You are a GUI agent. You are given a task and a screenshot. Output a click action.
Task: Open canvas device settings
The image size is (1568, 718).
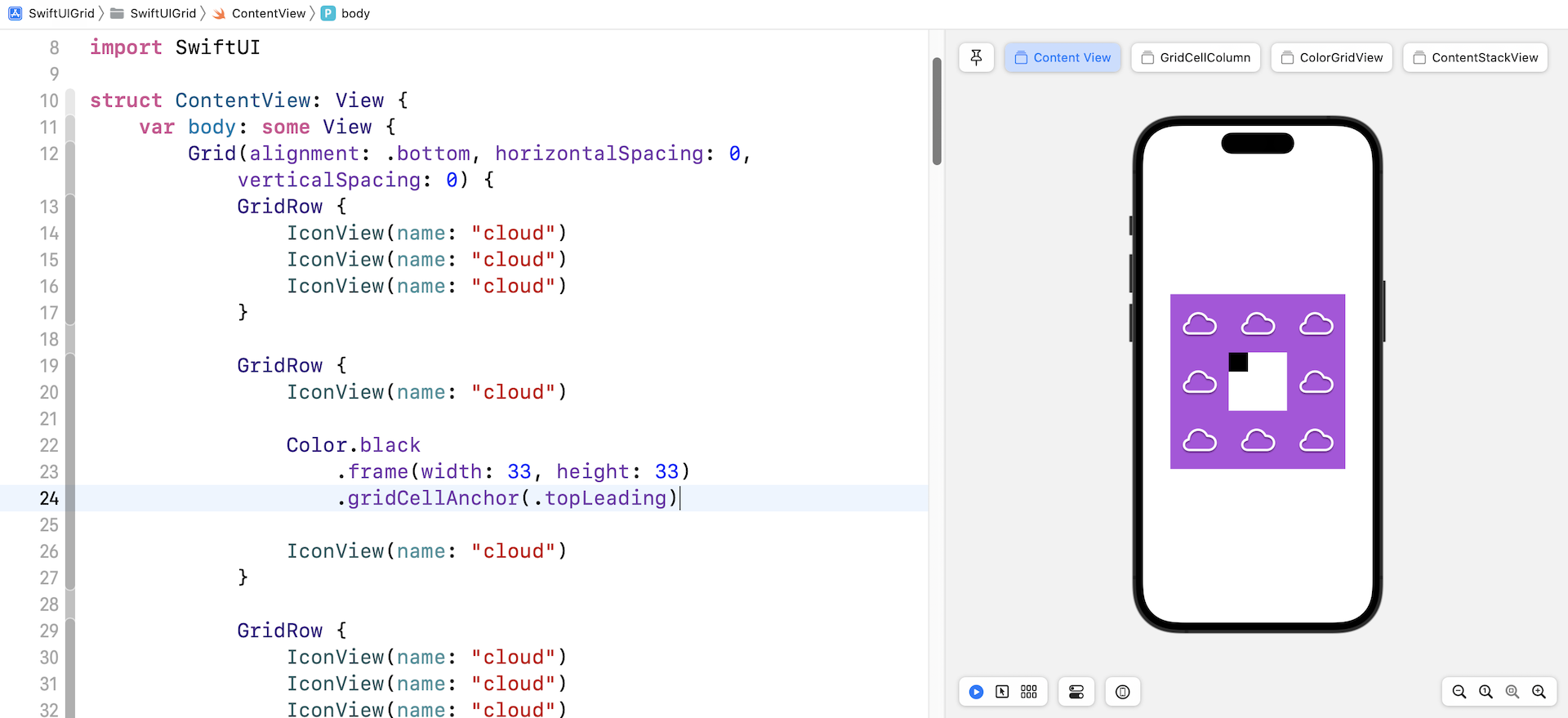point(1076,692)
